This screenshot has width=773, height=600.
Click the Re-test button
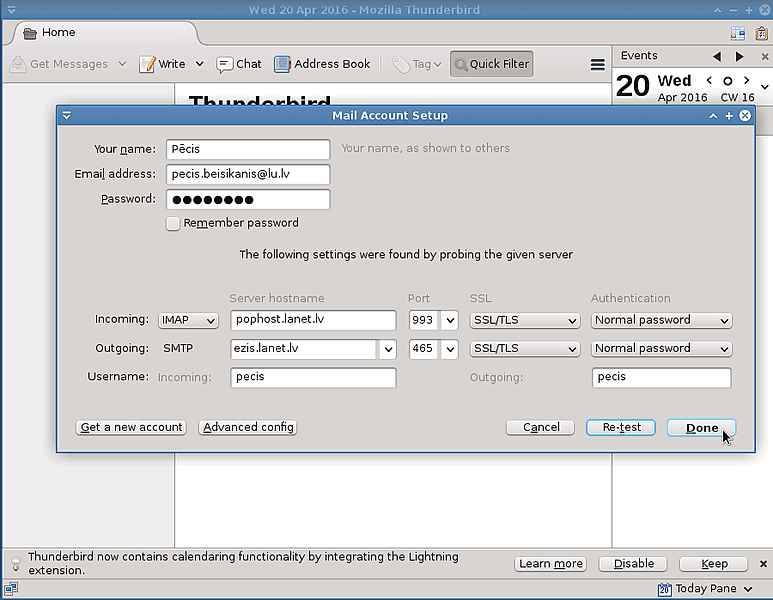click(x=621, y=427)
